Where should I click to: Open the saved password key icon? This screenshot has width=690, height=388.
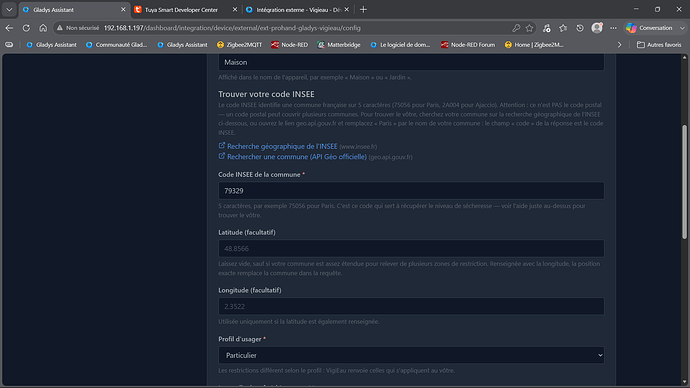tap(516, 28)
